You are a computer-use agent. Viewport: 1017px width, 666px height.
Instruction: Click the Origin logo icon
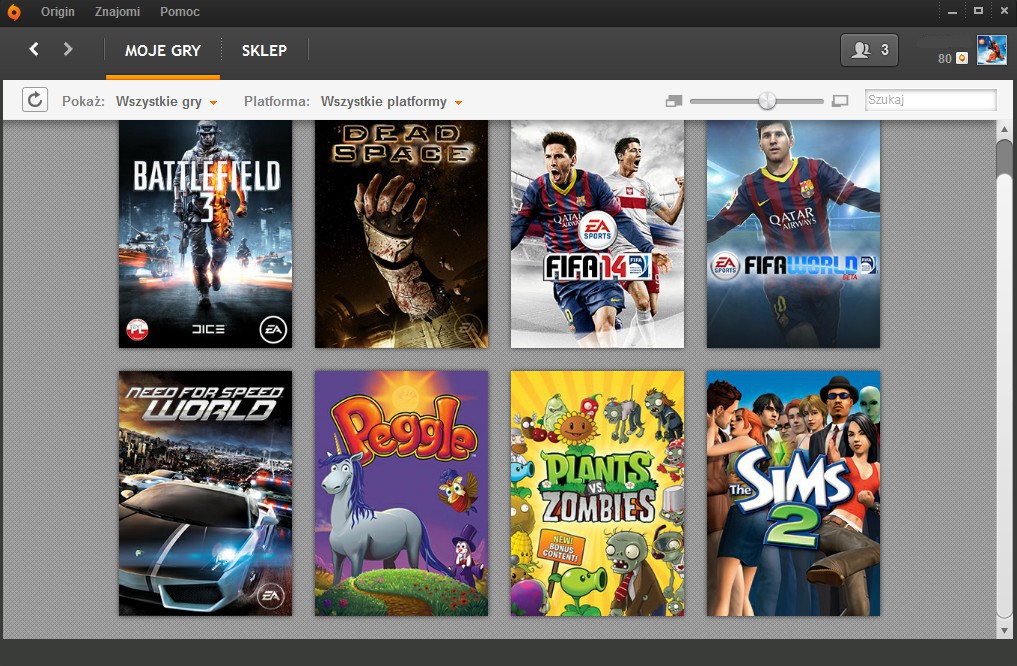[x=14, y=12]
